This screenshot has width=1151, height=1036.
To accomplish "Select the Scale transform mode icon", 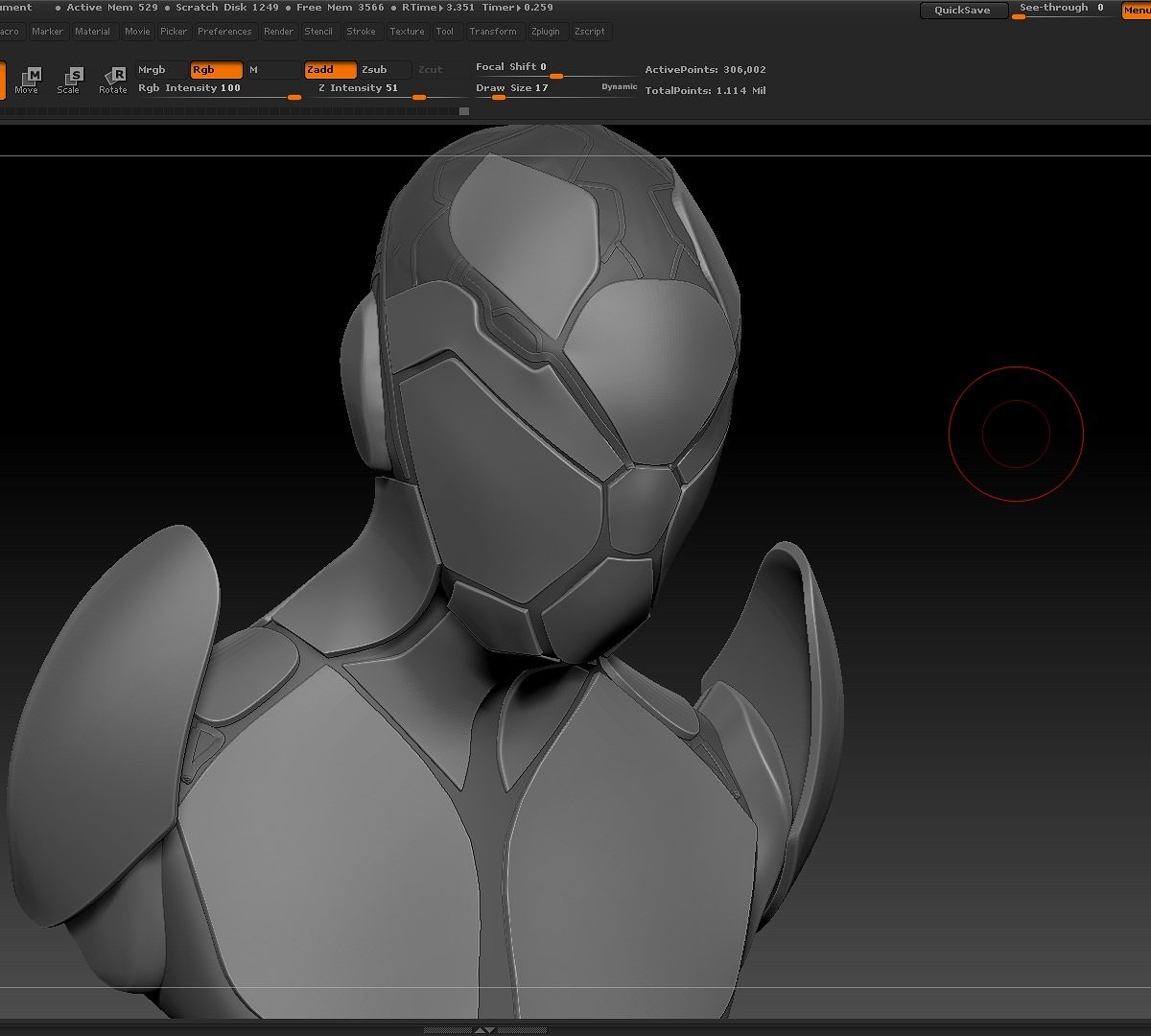I will (69, 79).
